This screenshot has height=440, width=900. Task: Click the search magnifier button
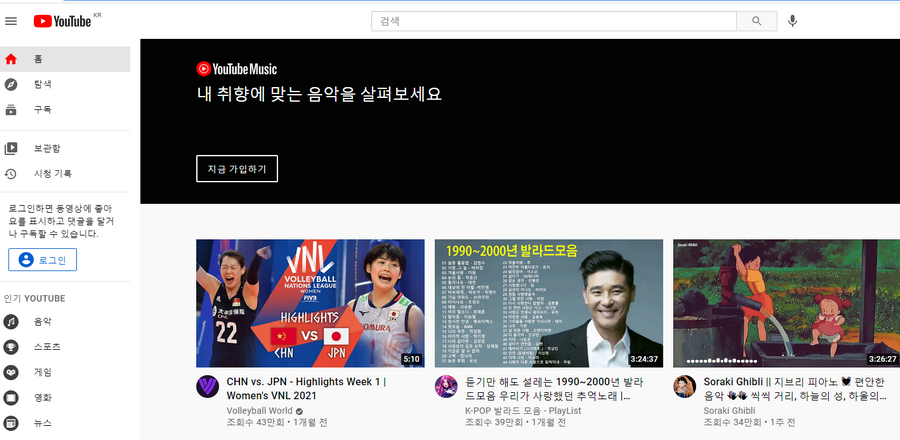pyautogui.click(x=757, y=21)
